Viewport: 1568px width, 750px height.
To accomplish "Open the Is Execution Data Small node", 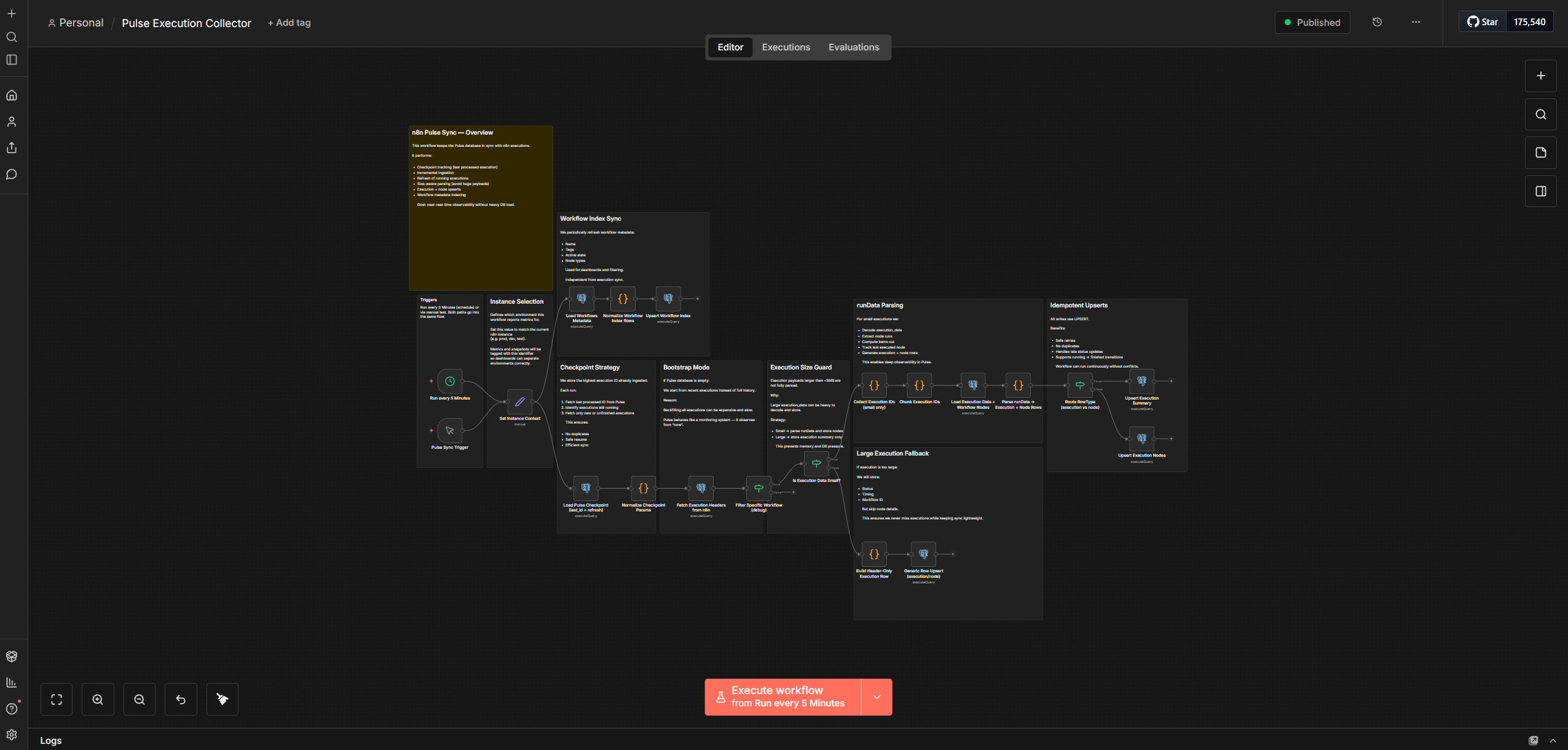I will coord(816,464).
